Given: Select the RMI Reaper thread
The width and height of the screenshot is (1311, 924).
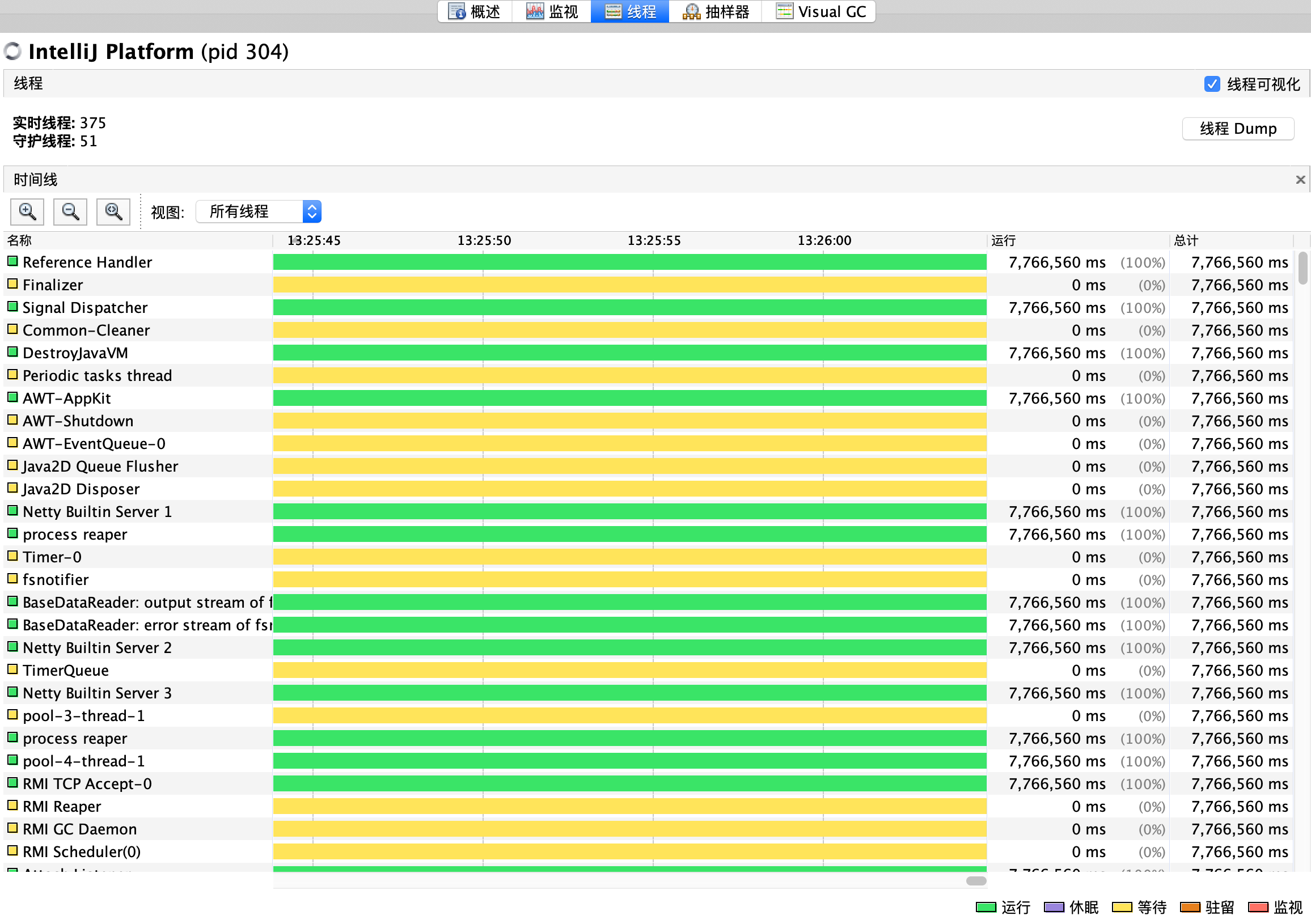Looking at the screenshot, I should pos(62,807).
